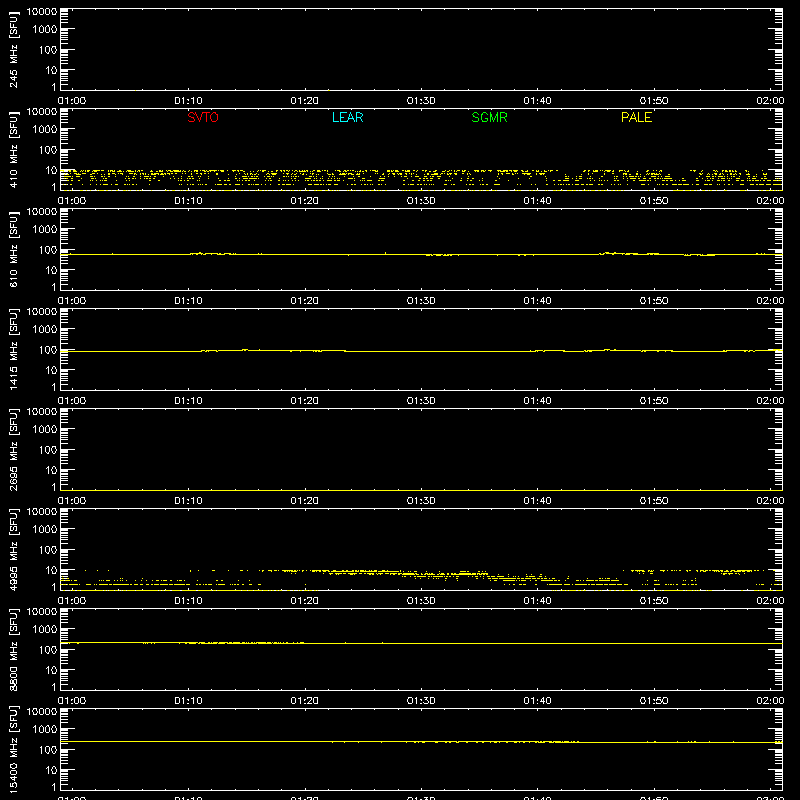This screenshot has width=800, height=800.
Task: Select the 4995 MHz [SFU] axis title
Action: pyautogui.click(x=13, y=549)
